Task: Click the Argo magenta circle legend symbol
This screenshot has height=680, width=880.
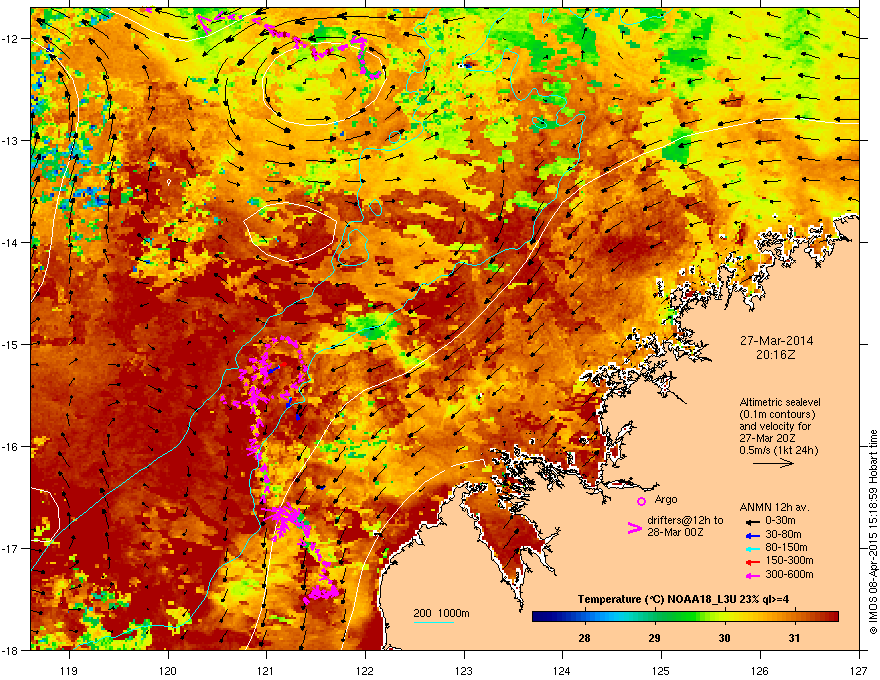Action: point(641,501)
